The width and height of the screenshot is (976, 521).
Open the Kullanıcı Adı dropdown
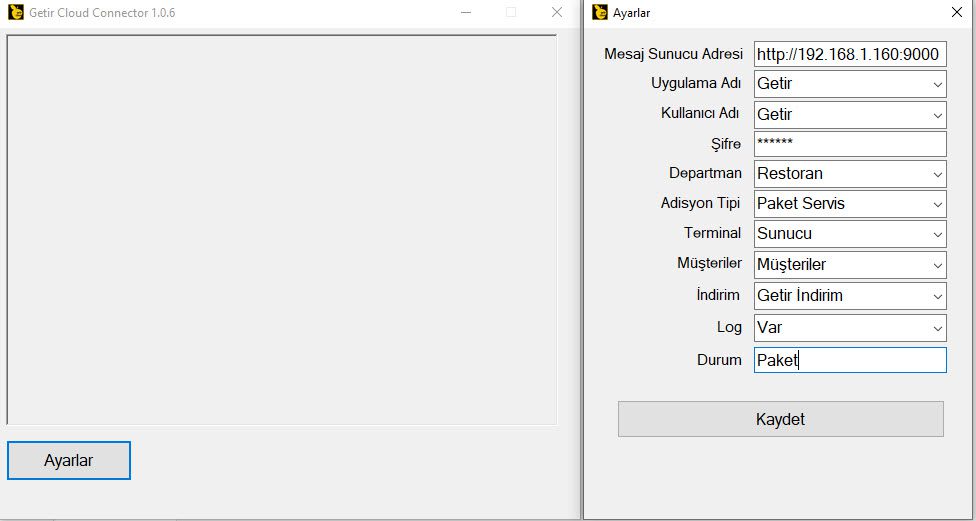[937, 114]
